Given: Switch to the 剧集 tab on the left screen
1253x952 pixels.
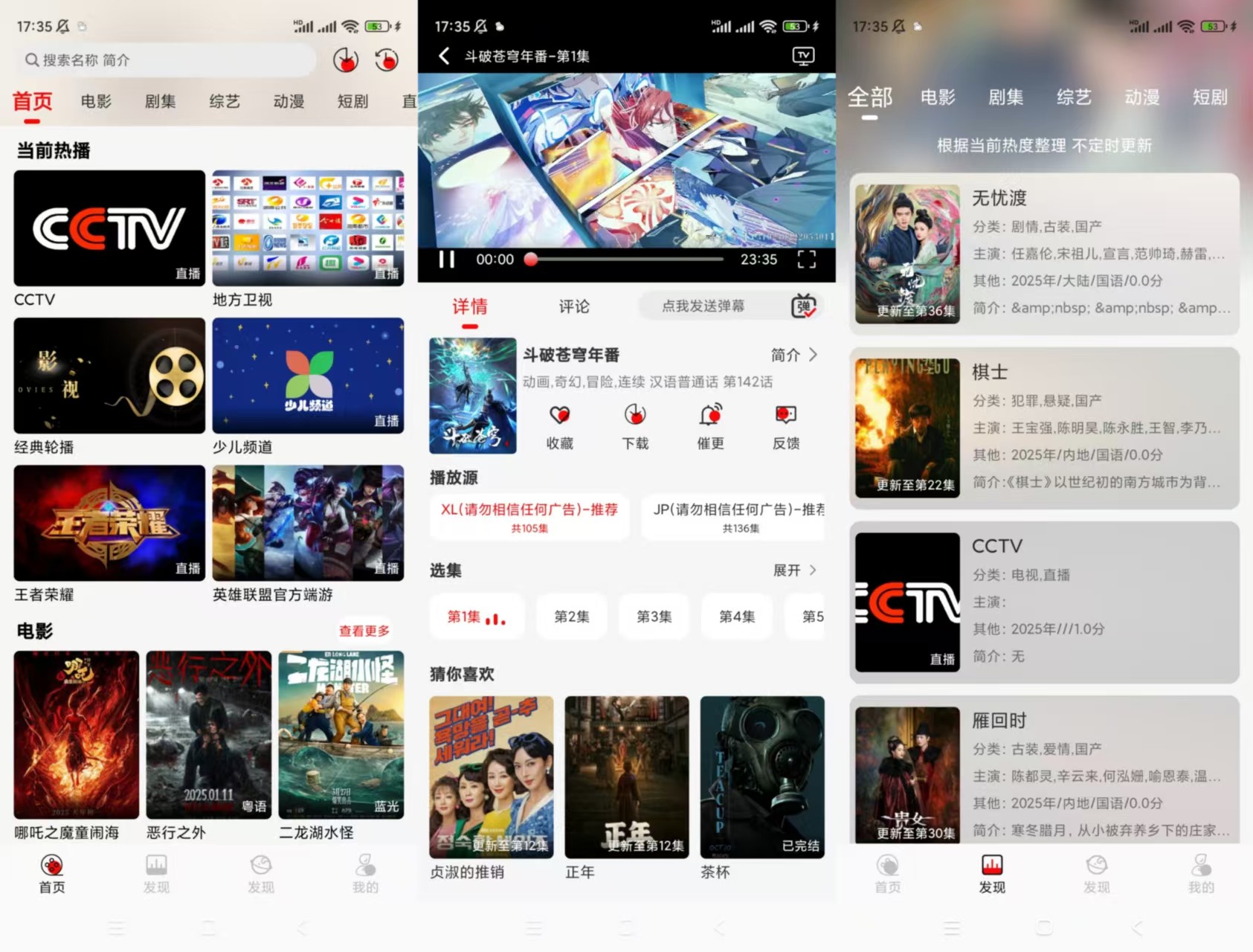Looking at the screenshot, I should pyautogui.click(x=160, y=101).
